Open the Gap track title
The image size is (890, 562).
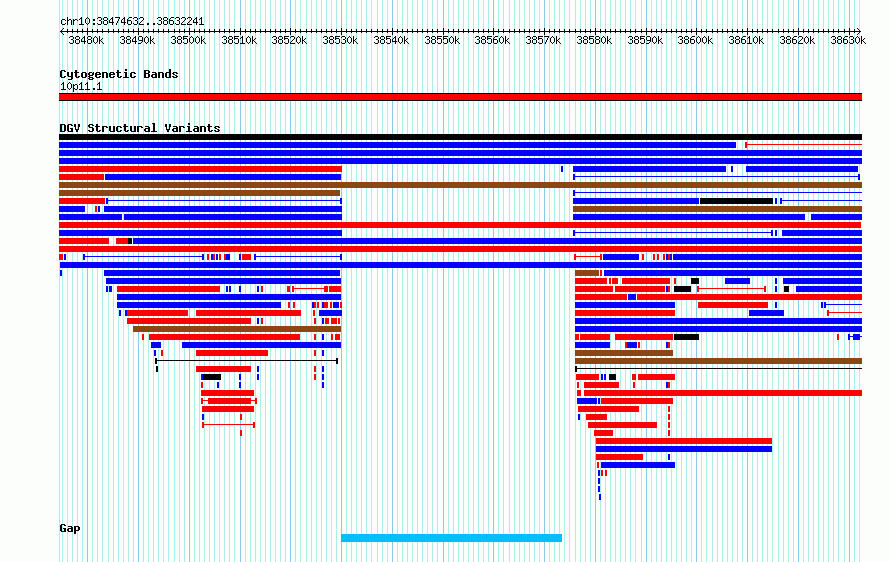(x=70, y=528)
